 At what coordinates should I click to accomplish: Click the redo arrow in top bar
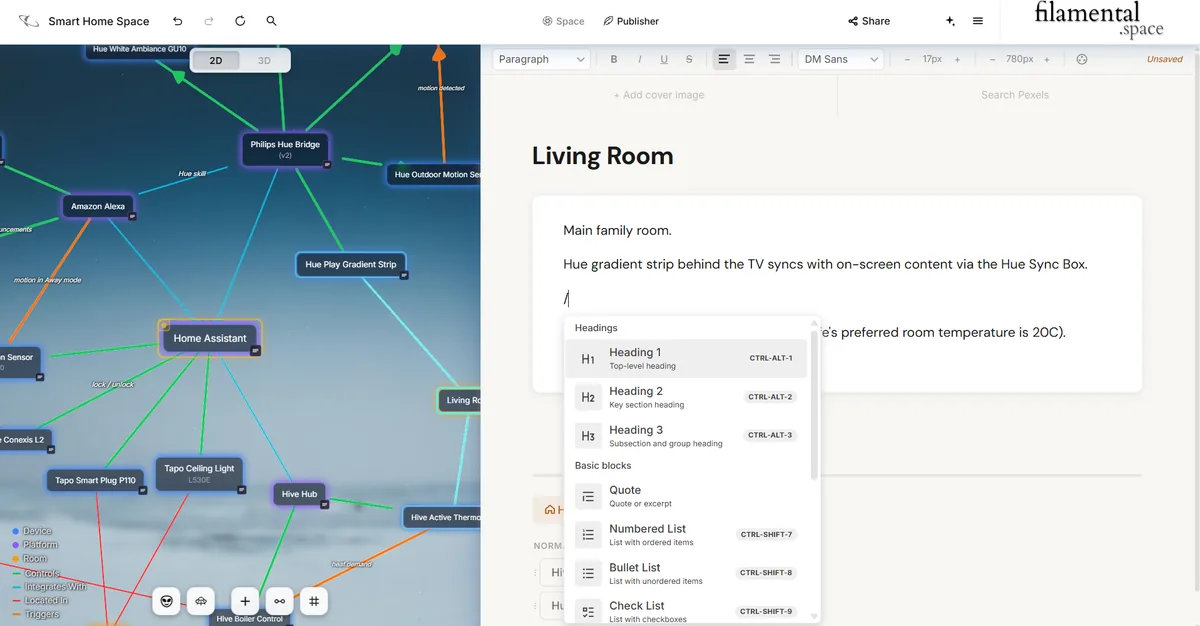pos(209,21)
